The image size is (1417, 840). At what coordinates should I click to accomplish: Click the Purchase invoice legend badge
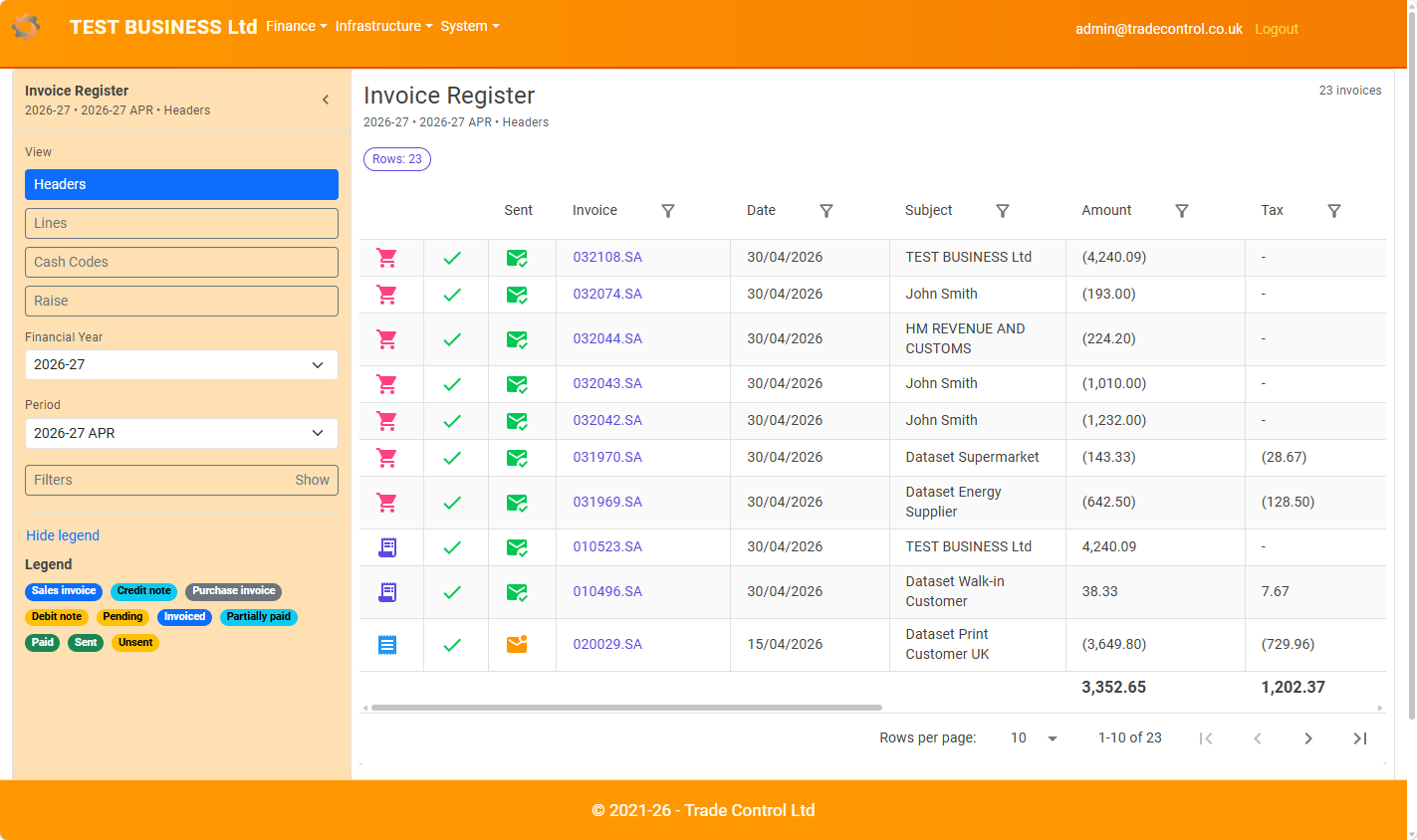click(x=234, y=591)
